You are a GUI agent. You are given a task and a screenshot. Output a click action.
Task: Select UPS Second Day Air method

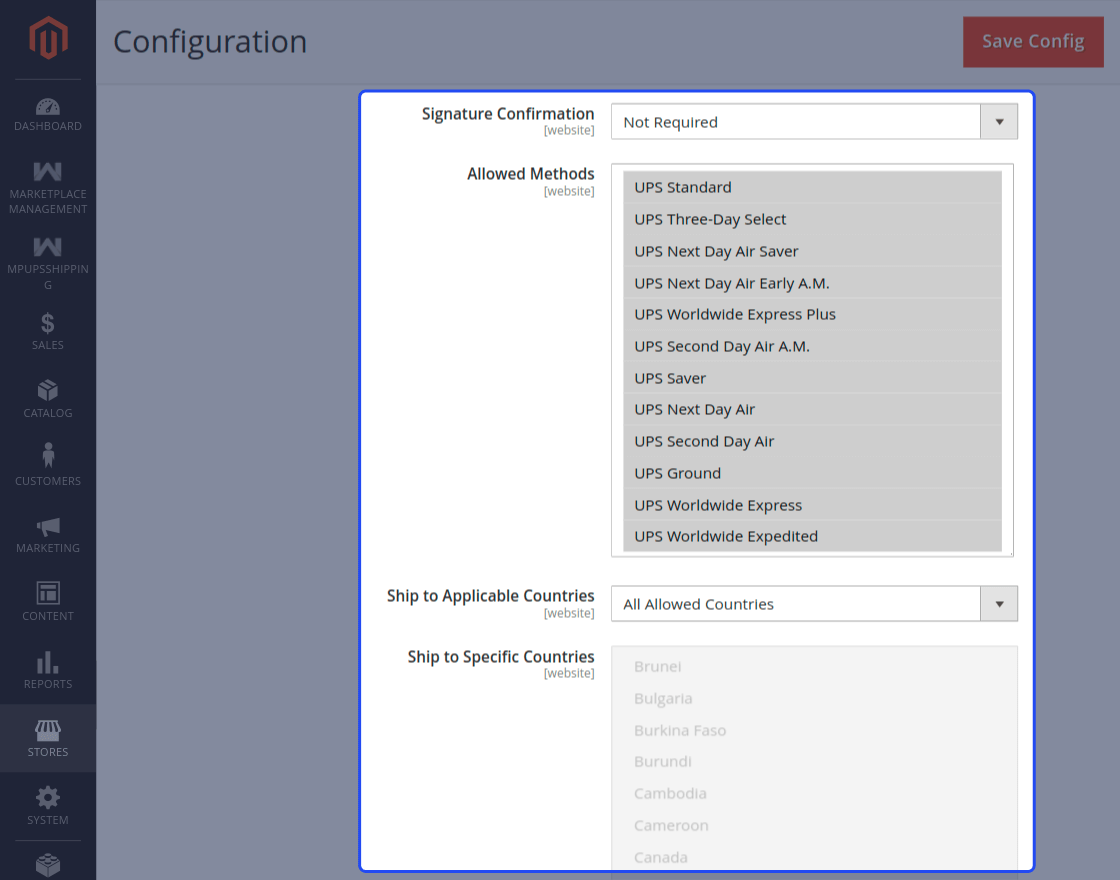812,441
